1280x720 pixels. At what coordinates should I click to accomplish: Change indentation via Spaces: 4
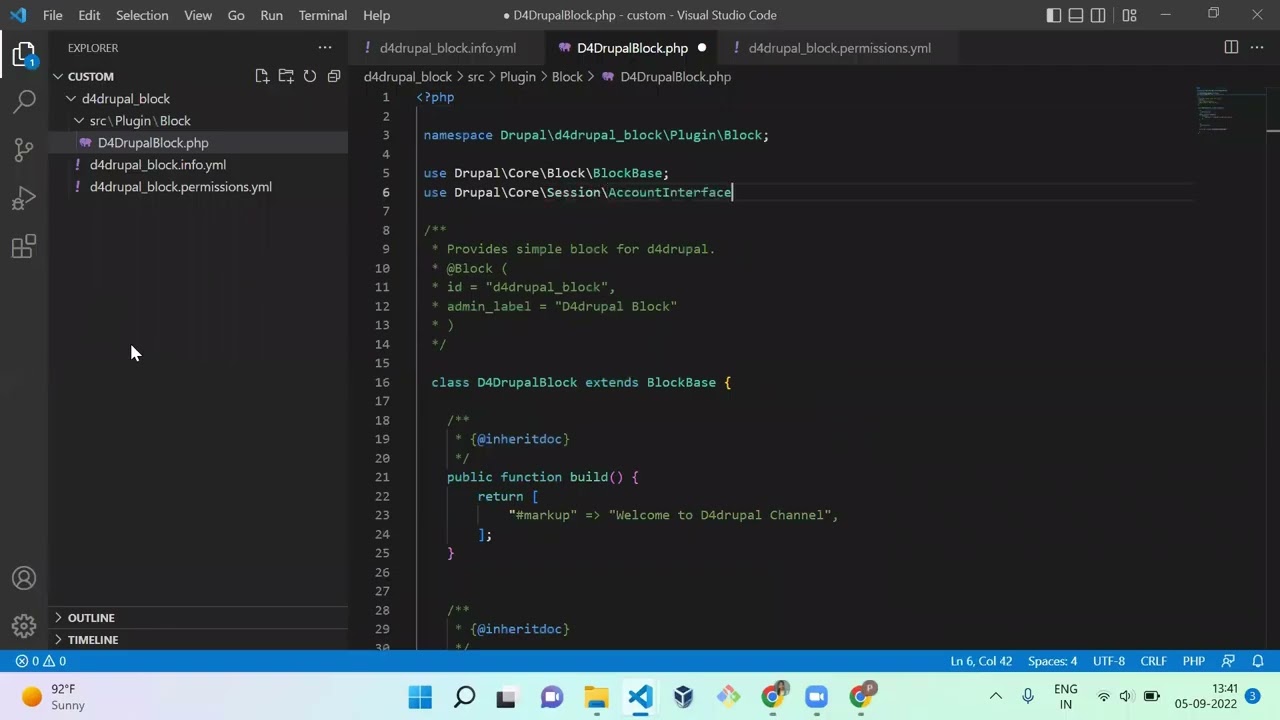click(x=1053, y=661)
